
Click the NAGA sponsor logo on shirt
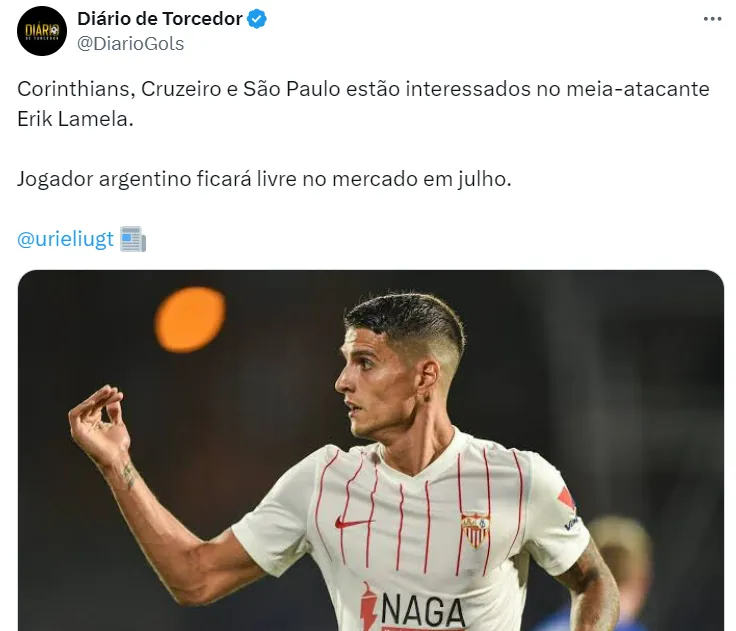(422, 610)
